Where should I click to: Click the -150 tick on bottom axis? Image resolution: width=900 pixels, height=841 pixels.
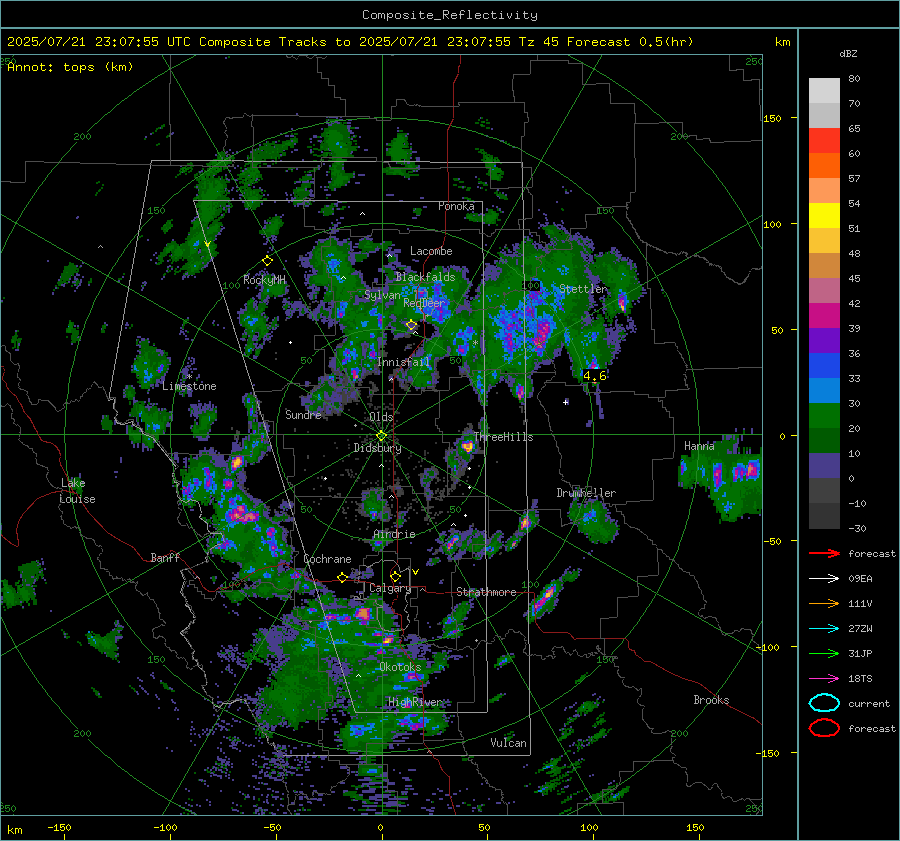point(59,828)
